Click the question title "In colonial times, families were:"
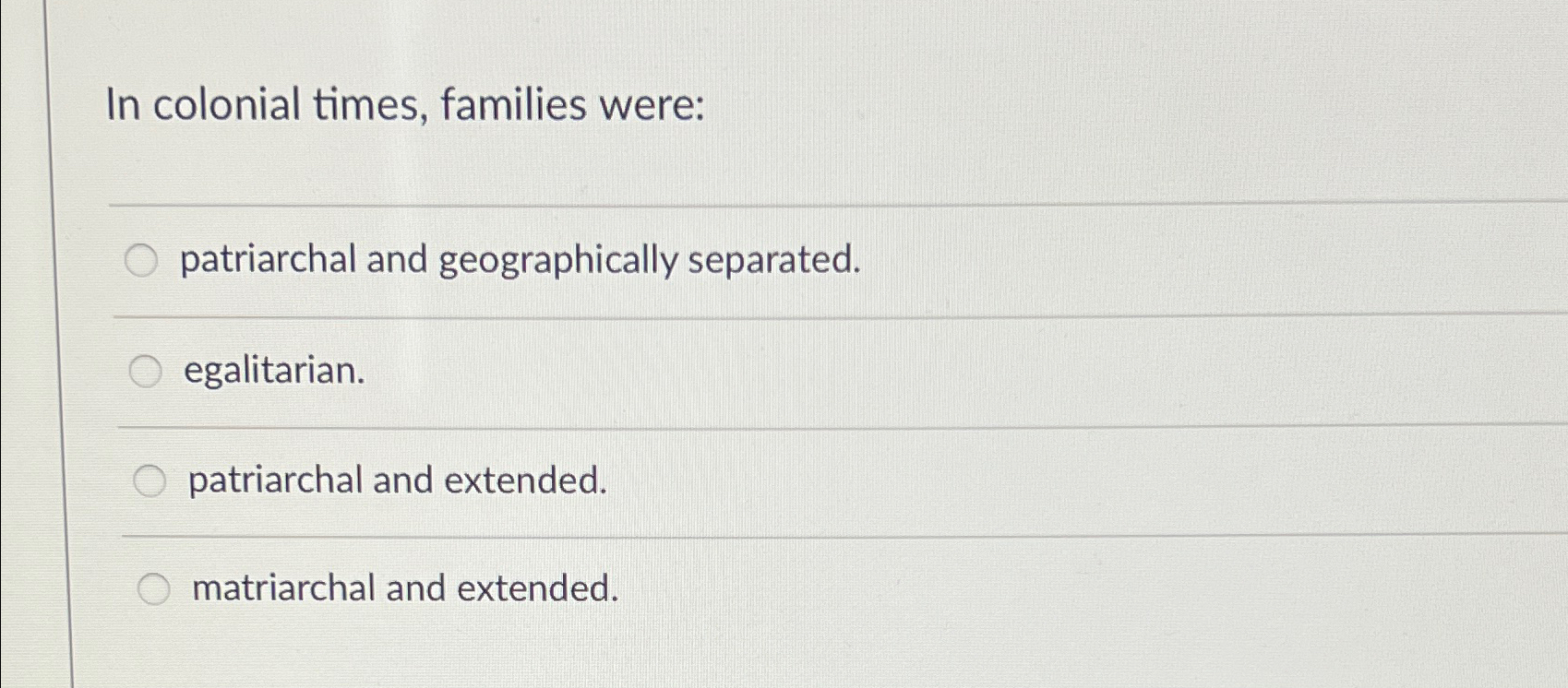The image size is (1568, 688). 404,105
